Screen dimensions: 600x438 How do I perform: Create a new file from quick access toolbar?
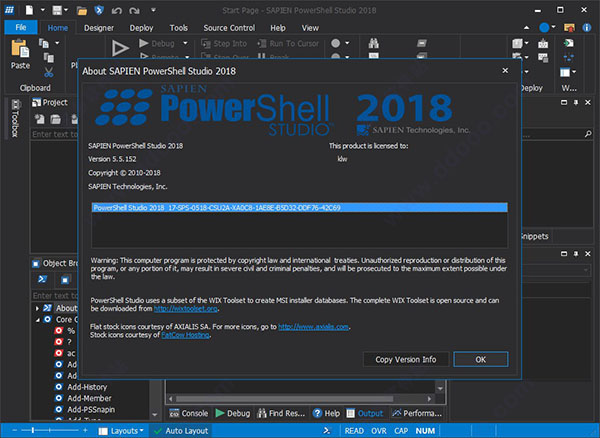point(29,10)
